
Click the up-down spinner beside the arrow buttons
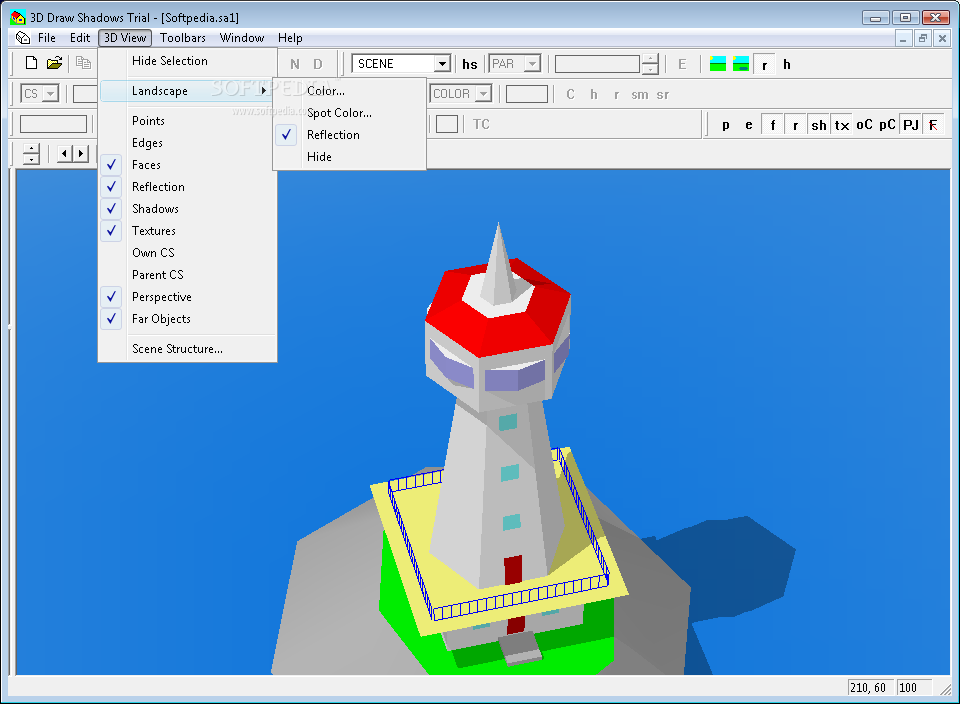point(31,154)
